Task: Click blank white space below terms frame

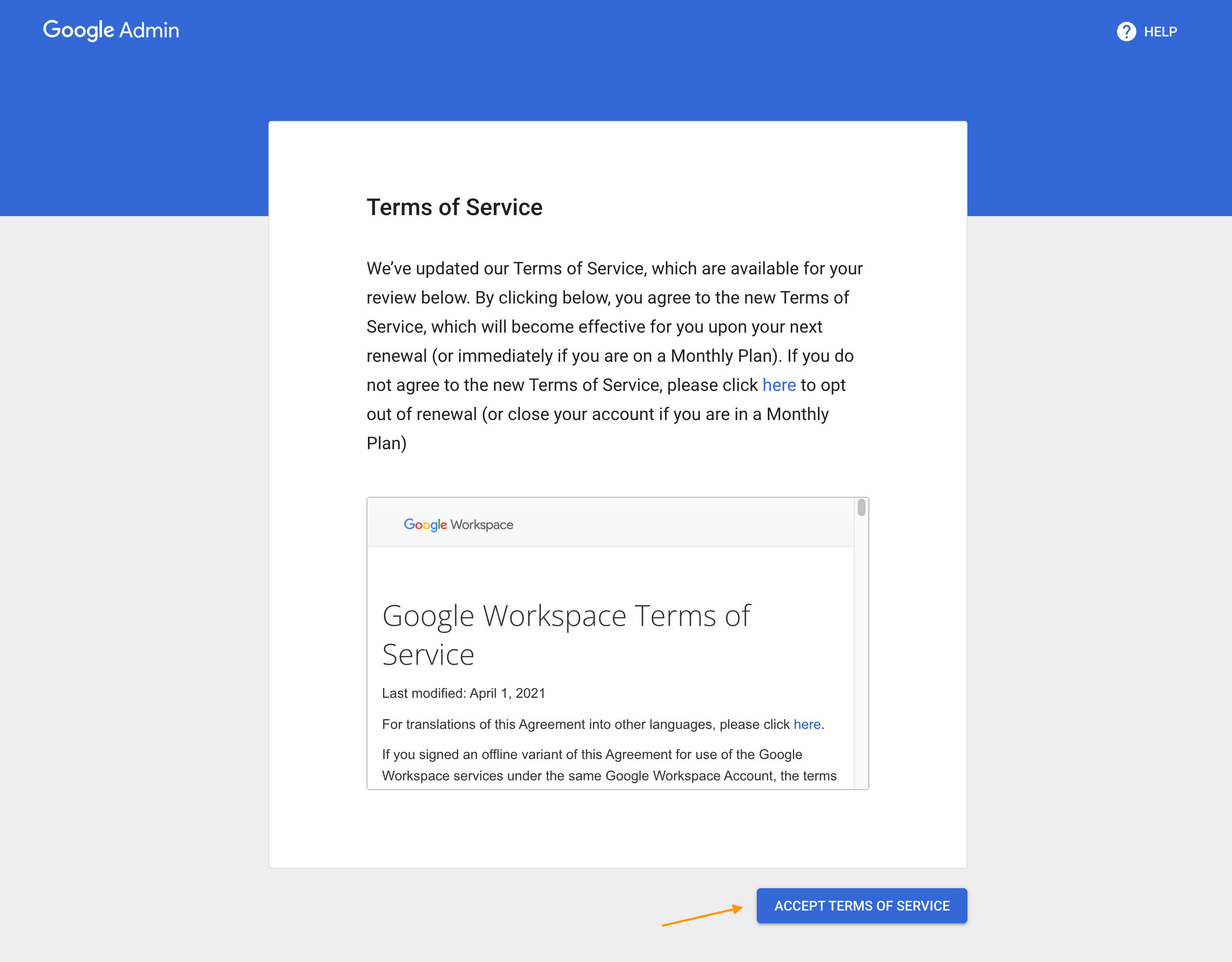Action: (x=617, y=828)
